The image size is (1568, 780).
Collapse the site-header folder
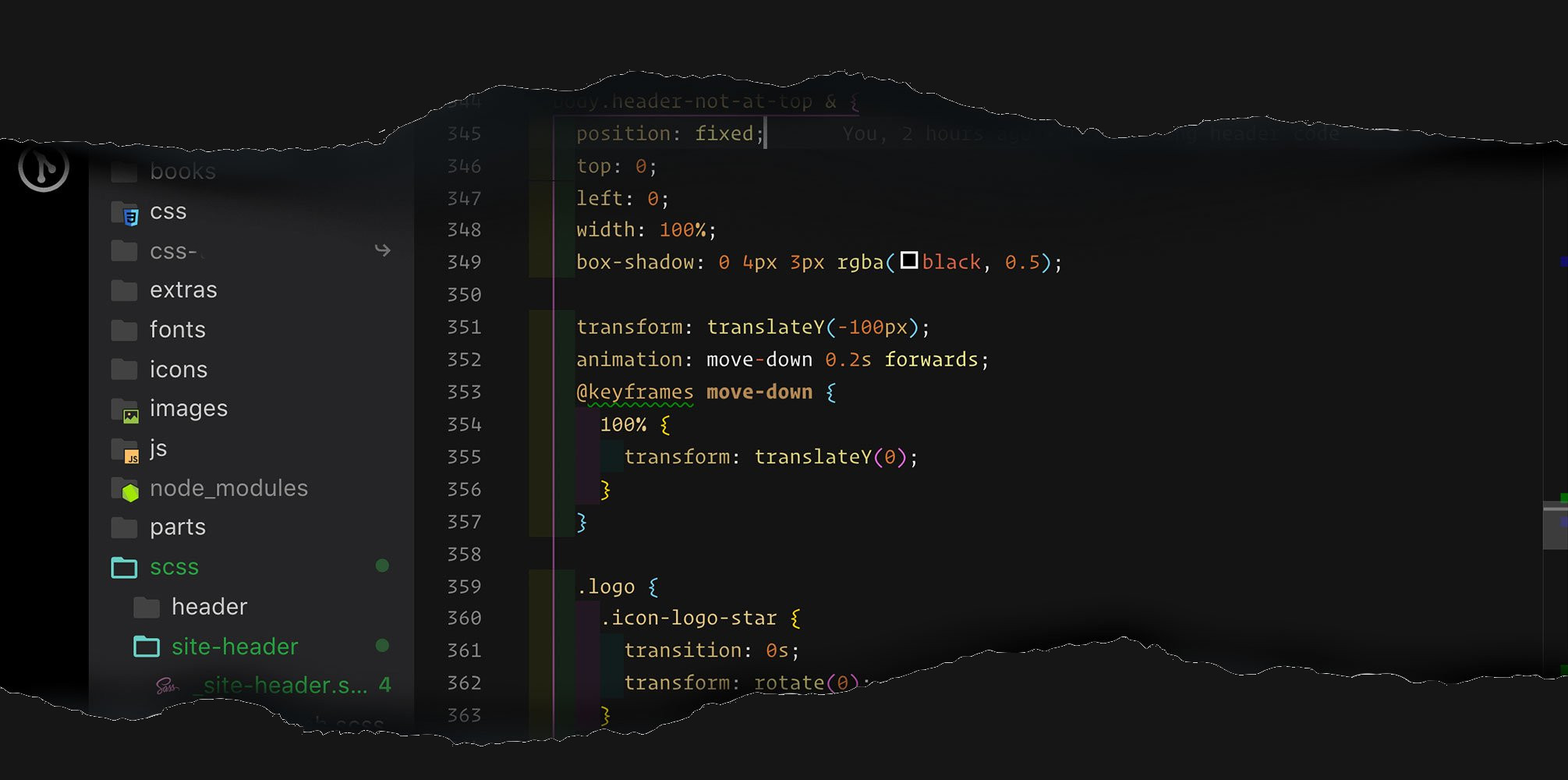coord(234,647)
